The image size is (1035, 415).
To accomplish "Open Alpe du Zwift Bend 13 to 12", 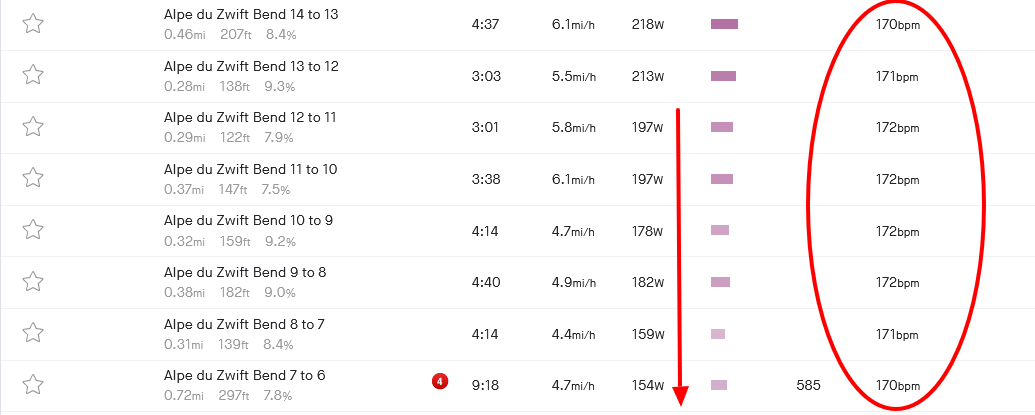I will point(251,66).
